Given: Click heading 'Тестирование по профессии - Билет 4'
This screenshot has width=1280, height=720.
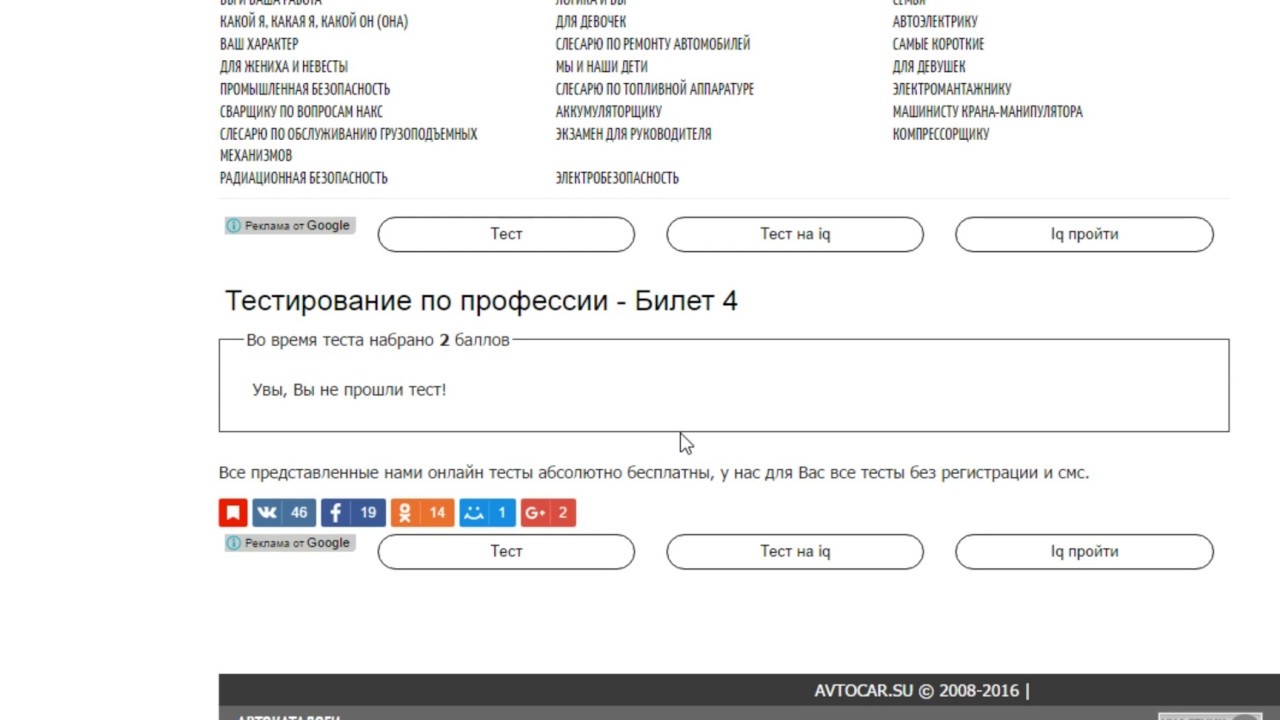Looking at the screenshot, I should point(481,301).
